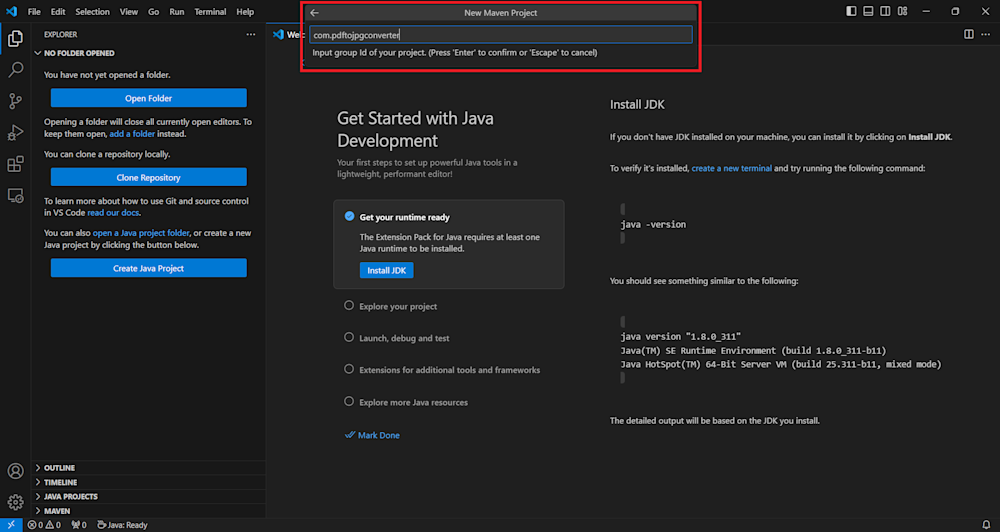Click the Mark Done link
The width and height of the screenshot is (1000, 532).
372,435
